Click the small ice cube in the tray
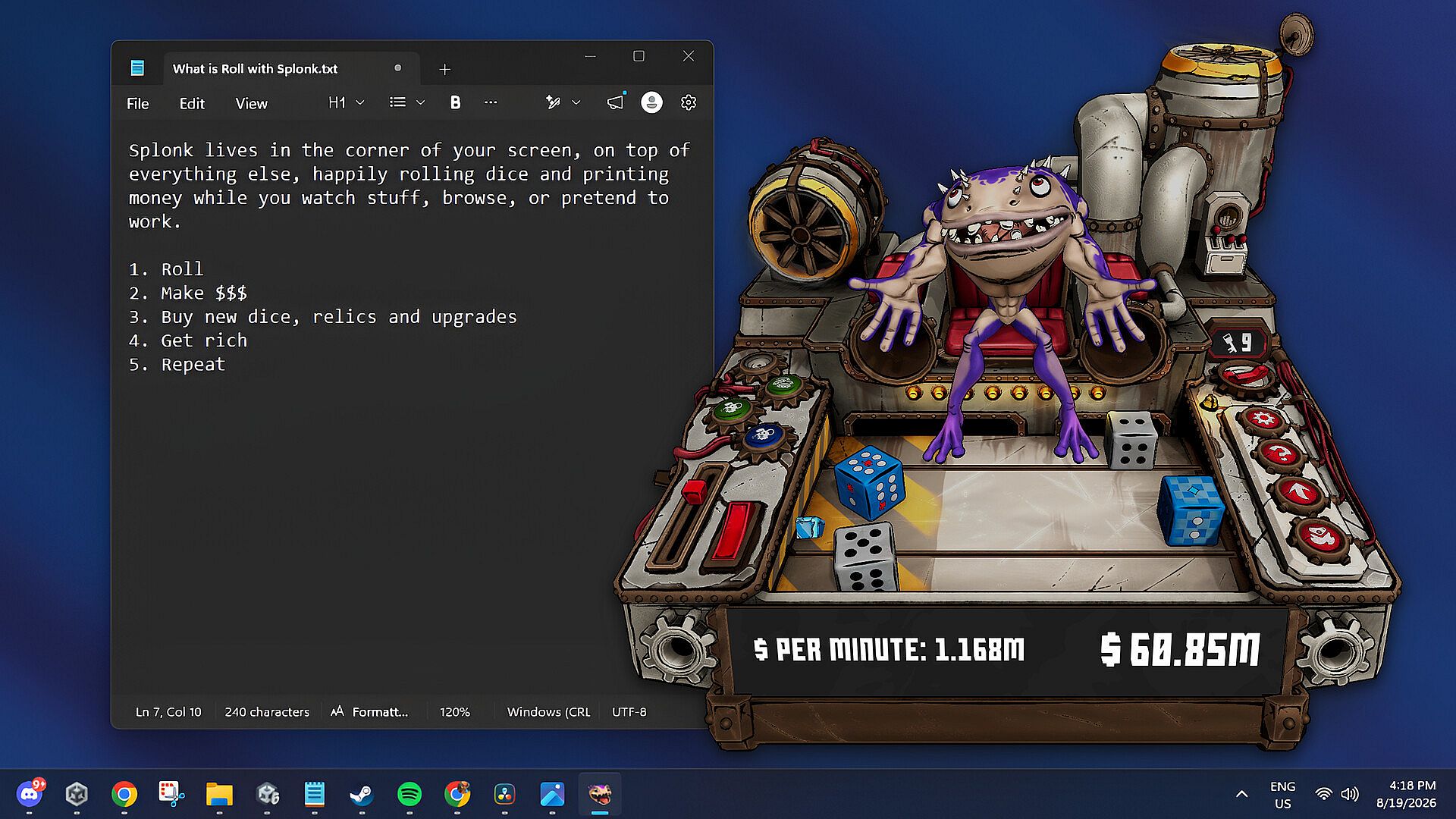The width and height of the screenshot is (1456, 819). click(x=809, y=527)
